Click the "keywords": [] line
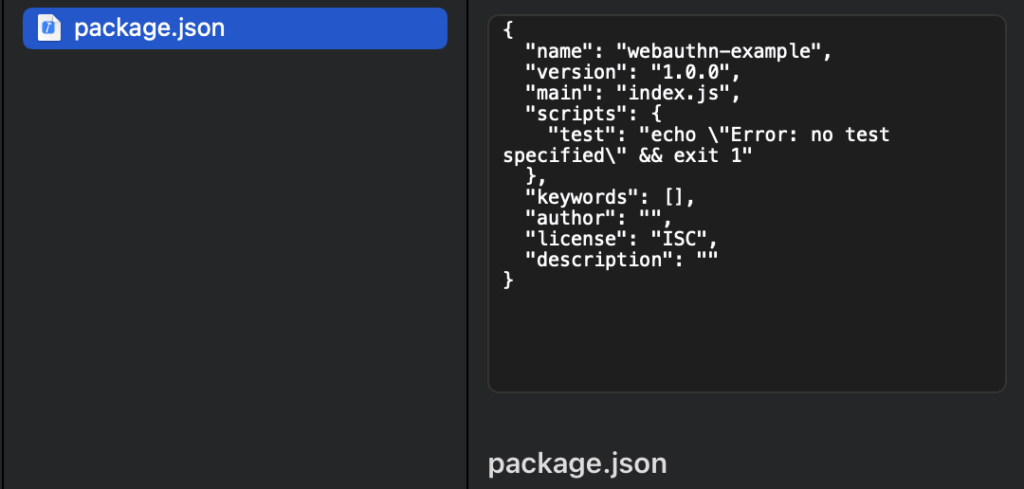 [609, 197]
